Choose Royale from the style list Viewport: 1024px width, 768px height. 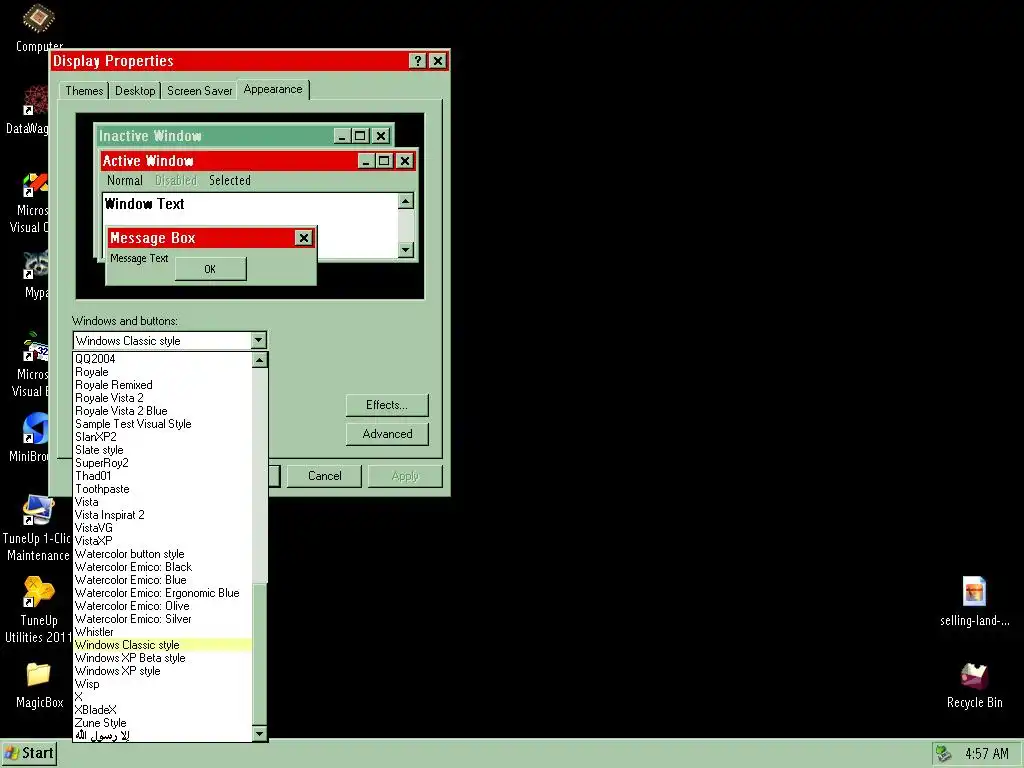[x=163, y=372]
